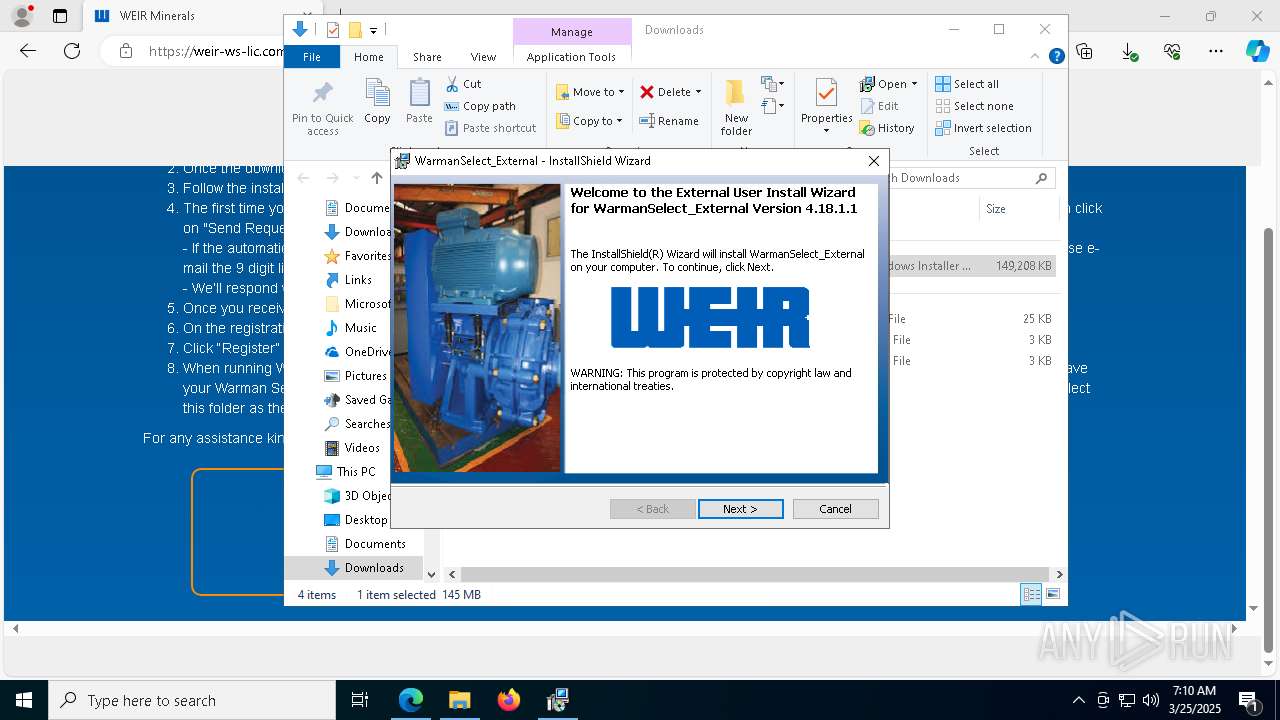The height and width of the screenshot is (720, 1280).
Task: Open the Edge Copilot icon
Action: tap(1257, 51)
